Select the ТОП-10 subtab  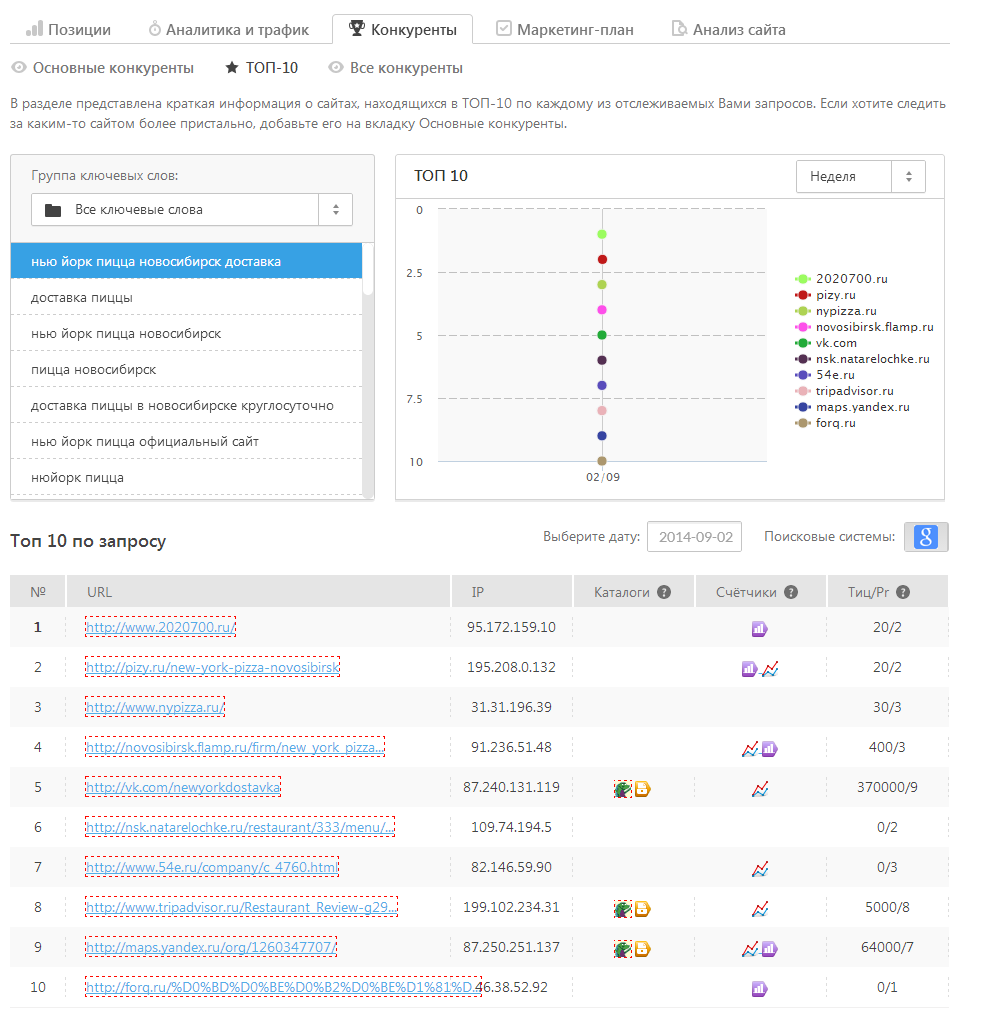[x=262, y=68]
